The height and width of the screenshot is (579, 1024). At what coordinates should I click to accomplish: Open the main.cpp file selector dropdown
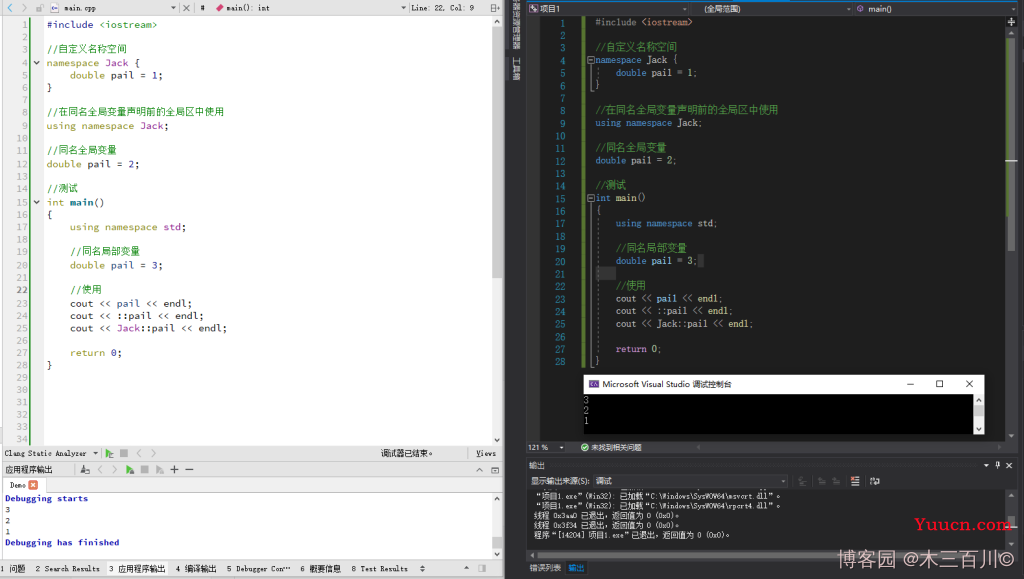(114, 8)
